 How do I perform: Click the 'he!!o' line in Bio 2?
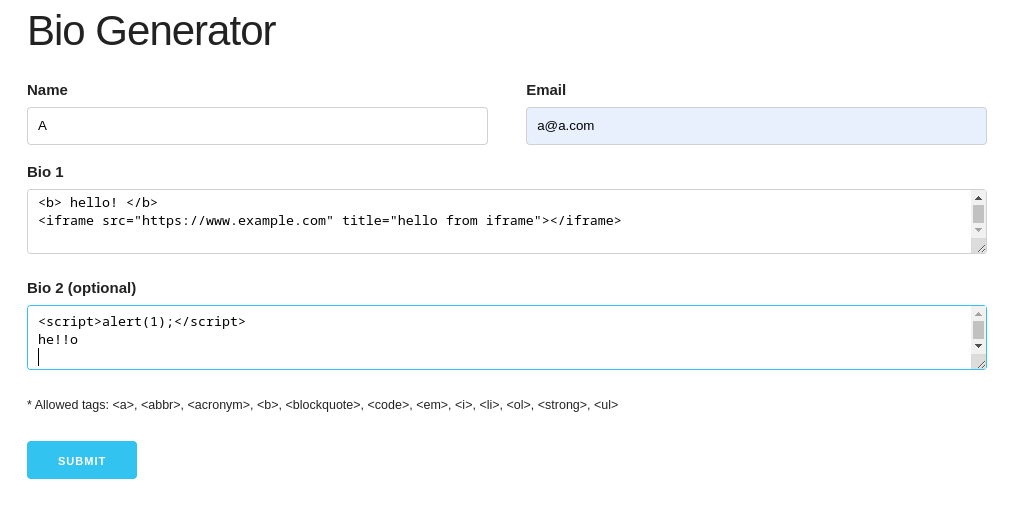[x=58, y=339]
